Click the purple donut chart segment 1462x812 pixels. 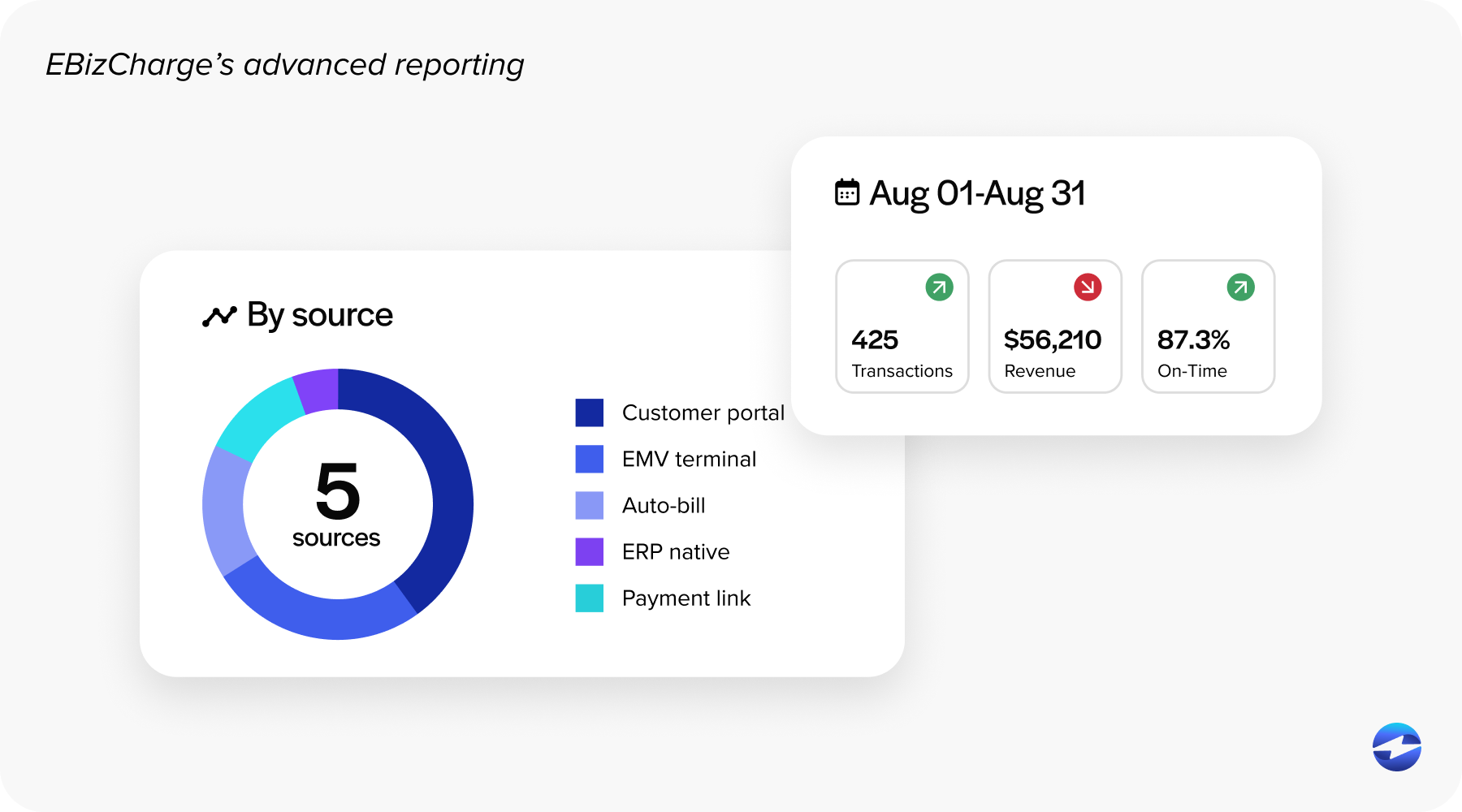click(318, 391)
